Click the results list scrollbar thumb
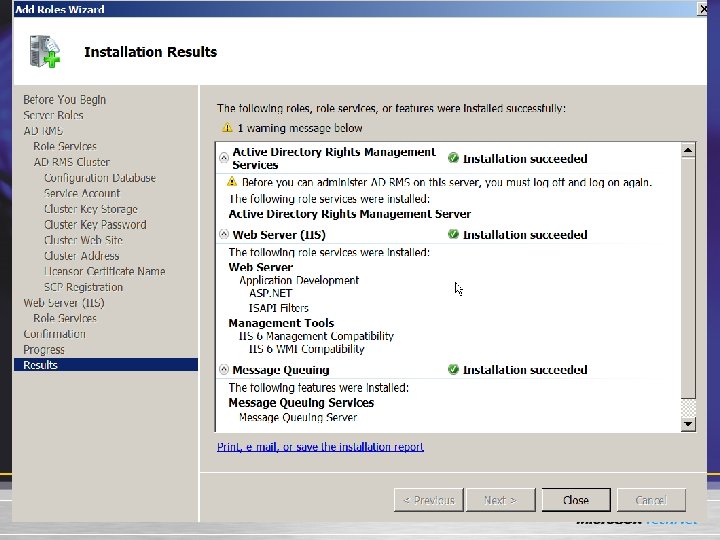 (x=688, y=278)
